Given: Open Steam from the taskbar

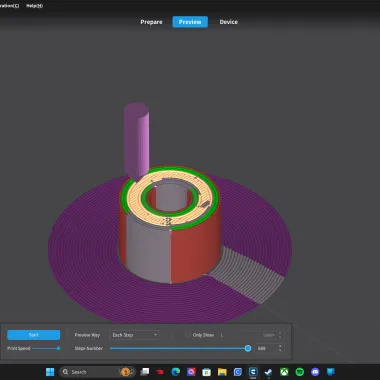Looking at the screenshot, I should click(268, 372).
